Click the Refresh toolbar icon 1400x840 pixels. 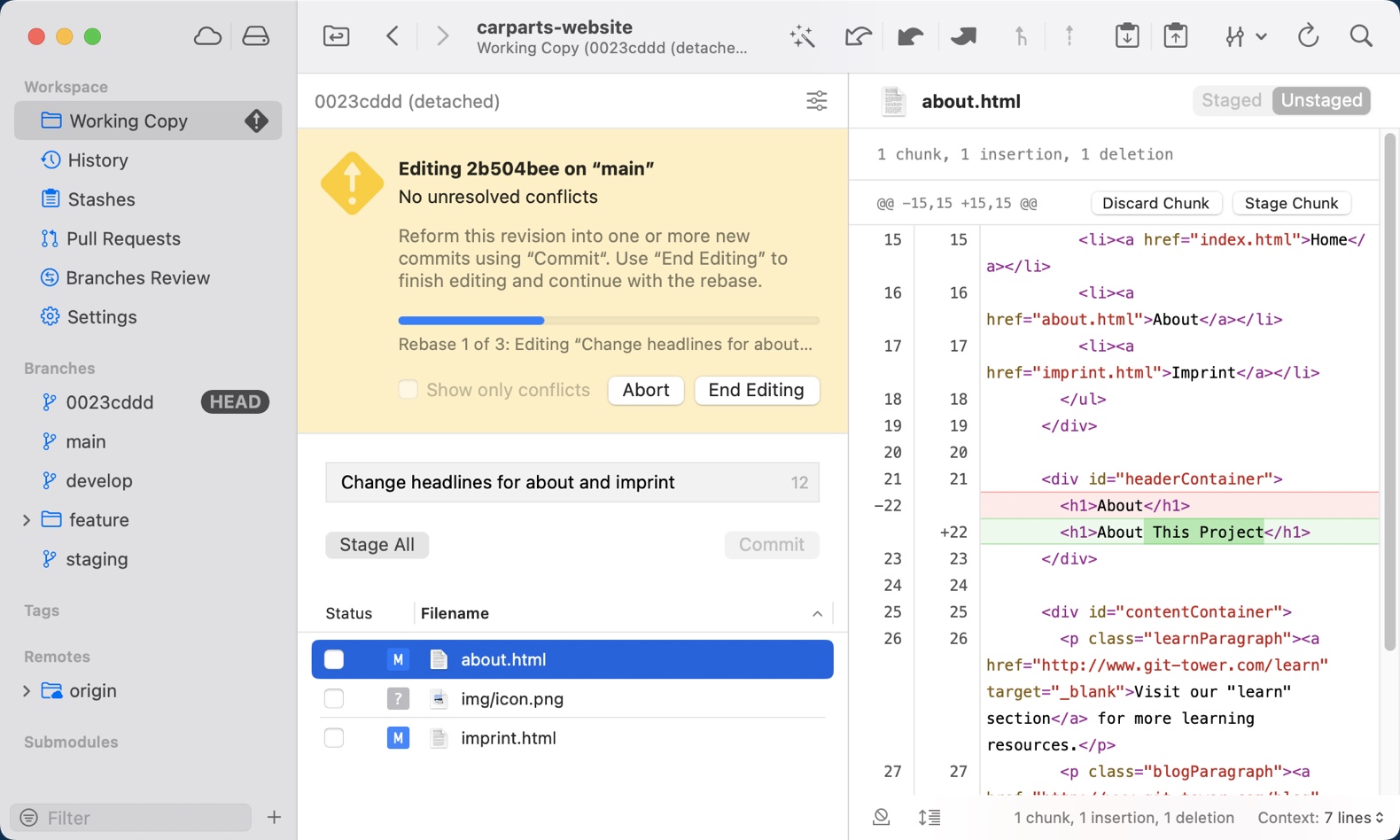point(1308,36)
